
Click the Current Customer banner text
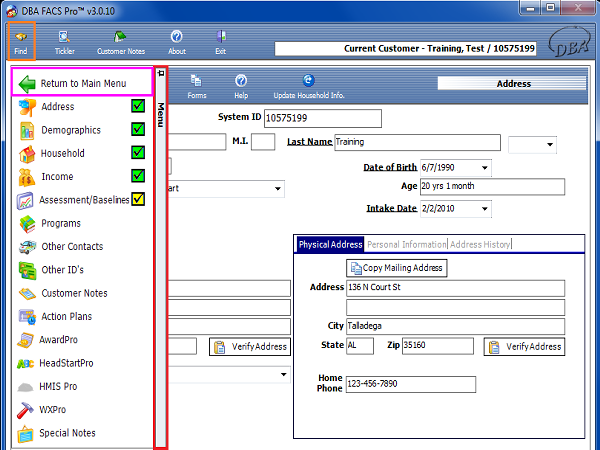pyautogui.click(x=439, y=49)
